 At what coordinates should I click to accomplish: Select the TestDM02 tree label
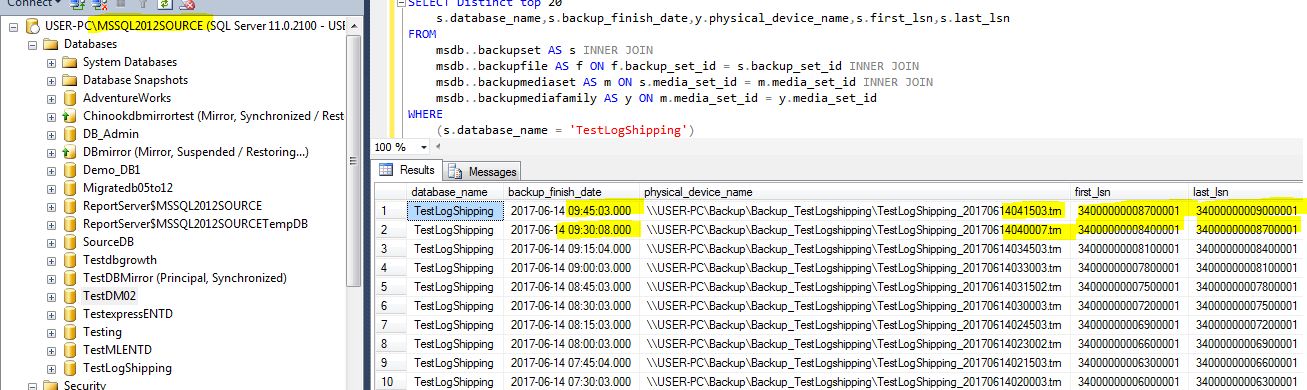point(110,296)
